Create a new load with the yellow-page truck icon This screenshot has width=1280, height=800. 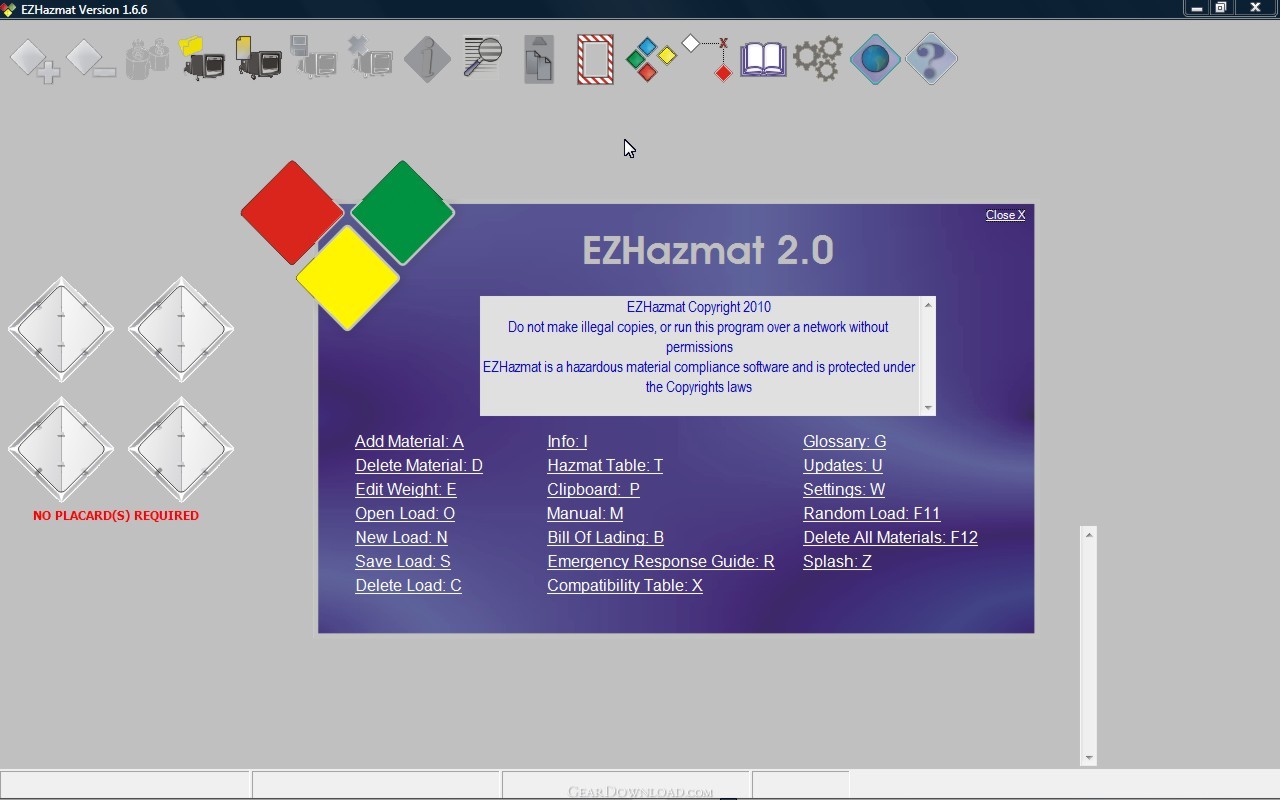pyautogui.click(x=259, y=58)
